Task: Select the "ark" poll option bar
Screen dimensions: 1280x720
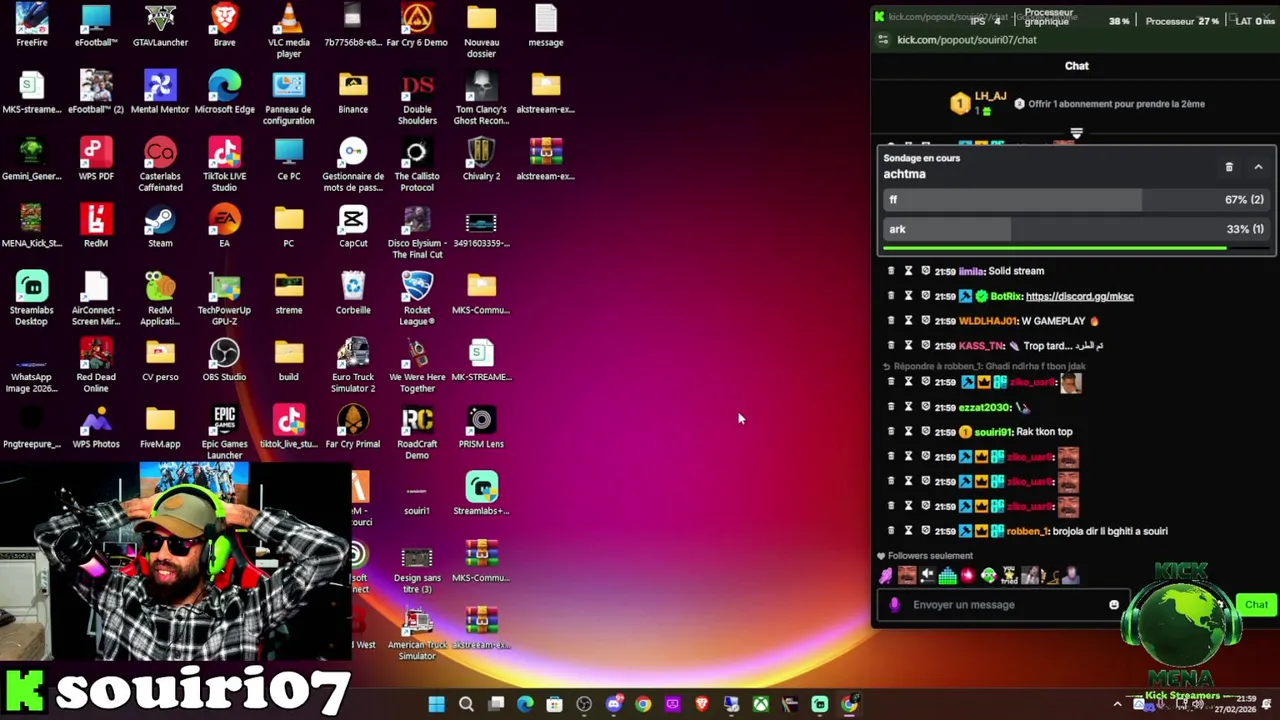Action: pyautogui.click(x=1076, y=229)
